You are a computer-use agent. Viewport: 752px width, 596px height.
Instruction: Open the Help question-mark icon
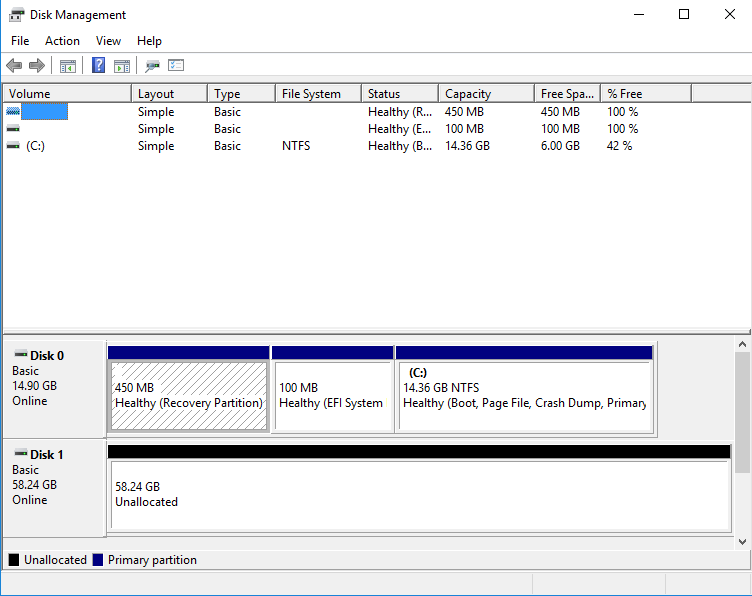(98, 65)
